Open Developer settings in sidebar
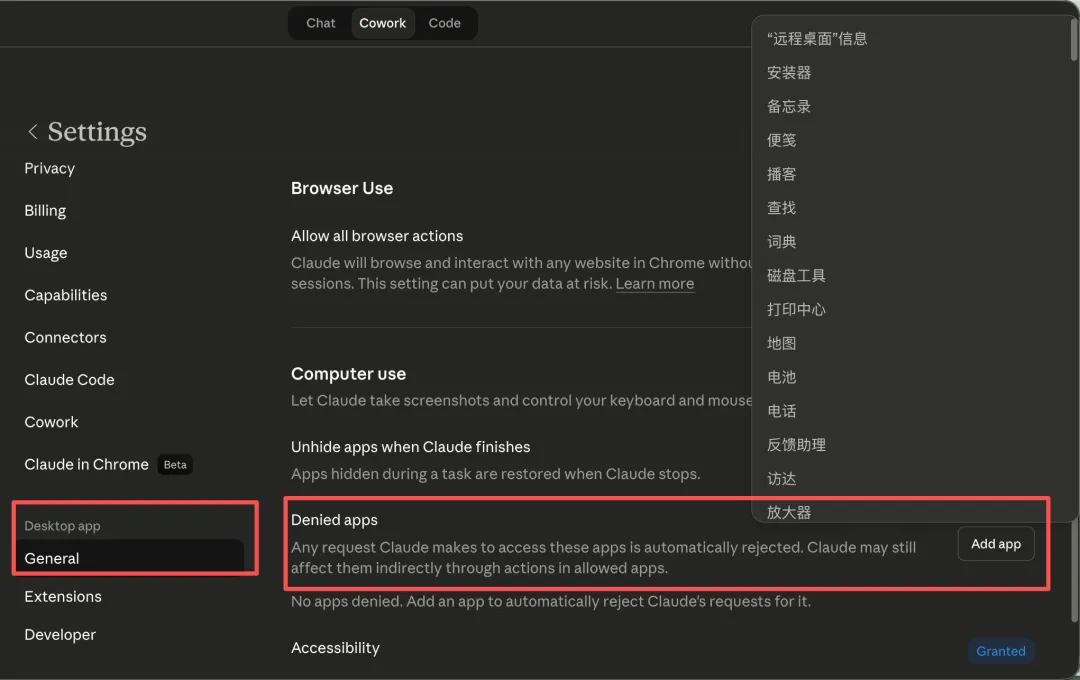The height and width of the screenshot is (680, 1080). click(60, 635)
